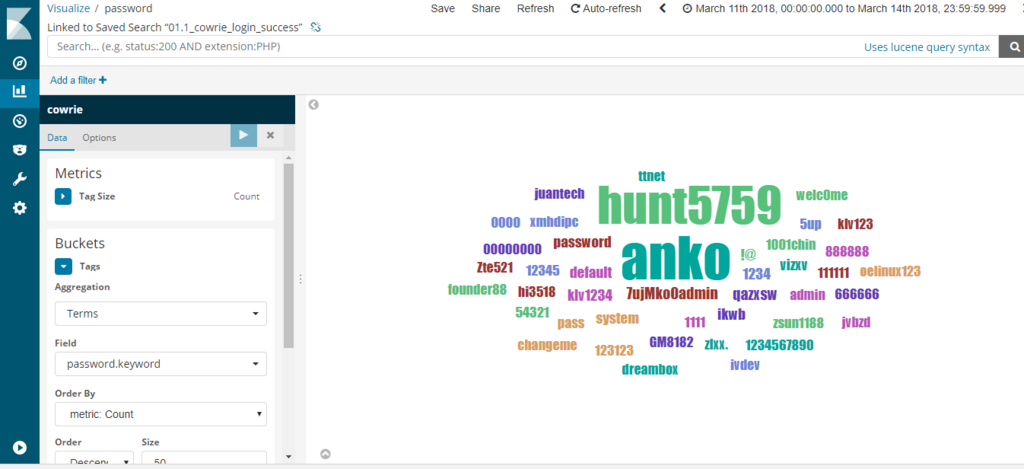1024x469 pixels.
Task: Expand the sidebar with bottom play icon
Action: coord(20,447)
